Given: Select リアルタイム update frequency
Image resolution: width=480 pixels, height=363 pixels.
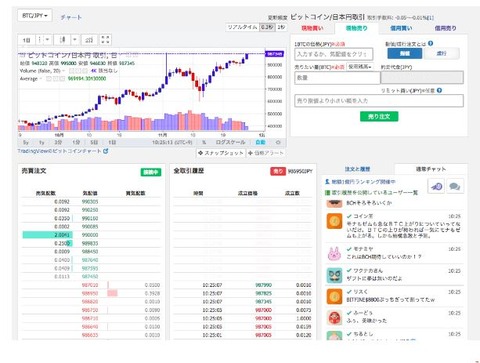Looking at the screenshot, I should (x=242, y=27).
